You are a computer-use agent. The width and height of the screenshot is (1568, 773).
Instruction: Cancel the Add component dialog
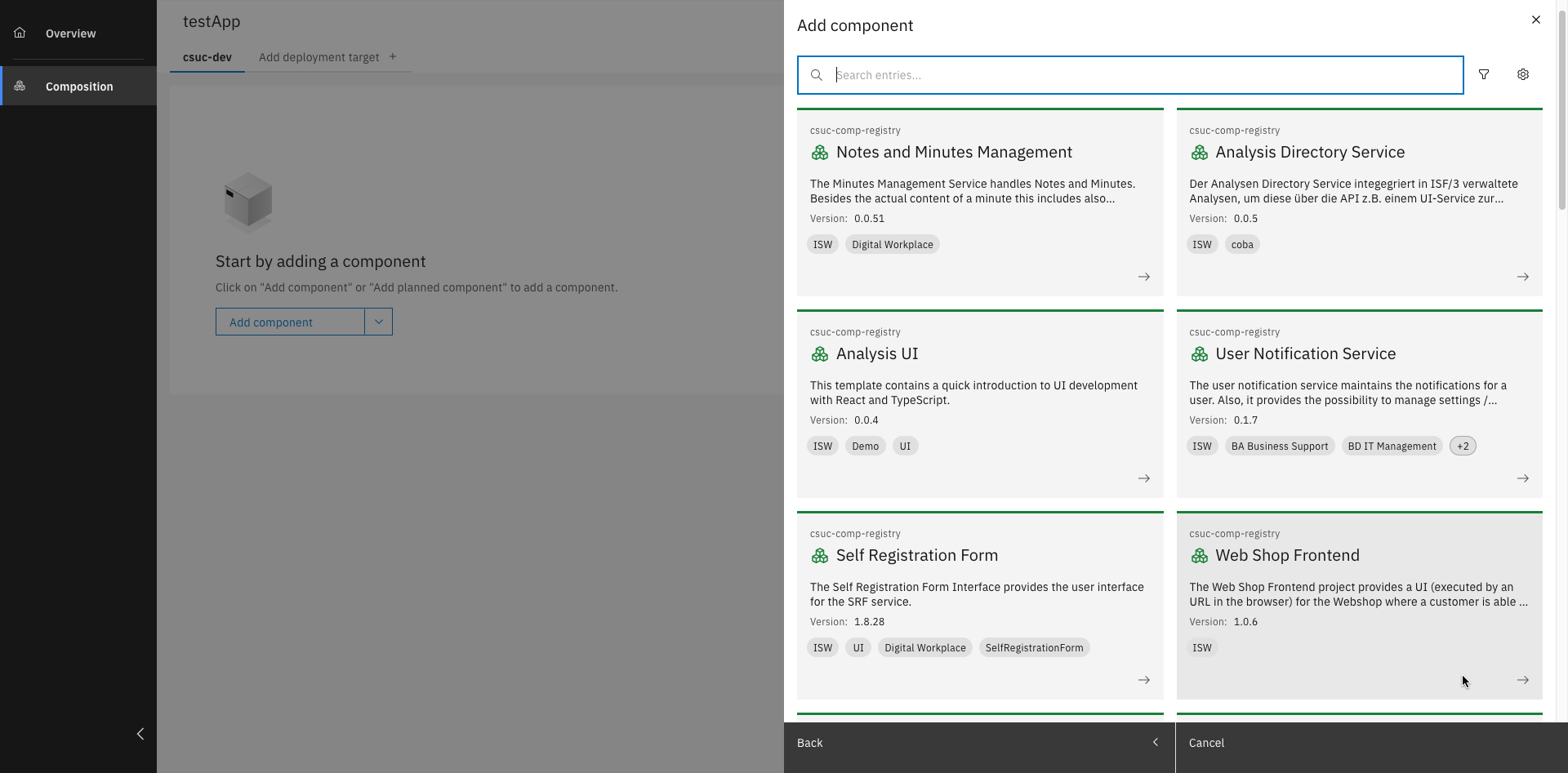tap(1206, 743)
